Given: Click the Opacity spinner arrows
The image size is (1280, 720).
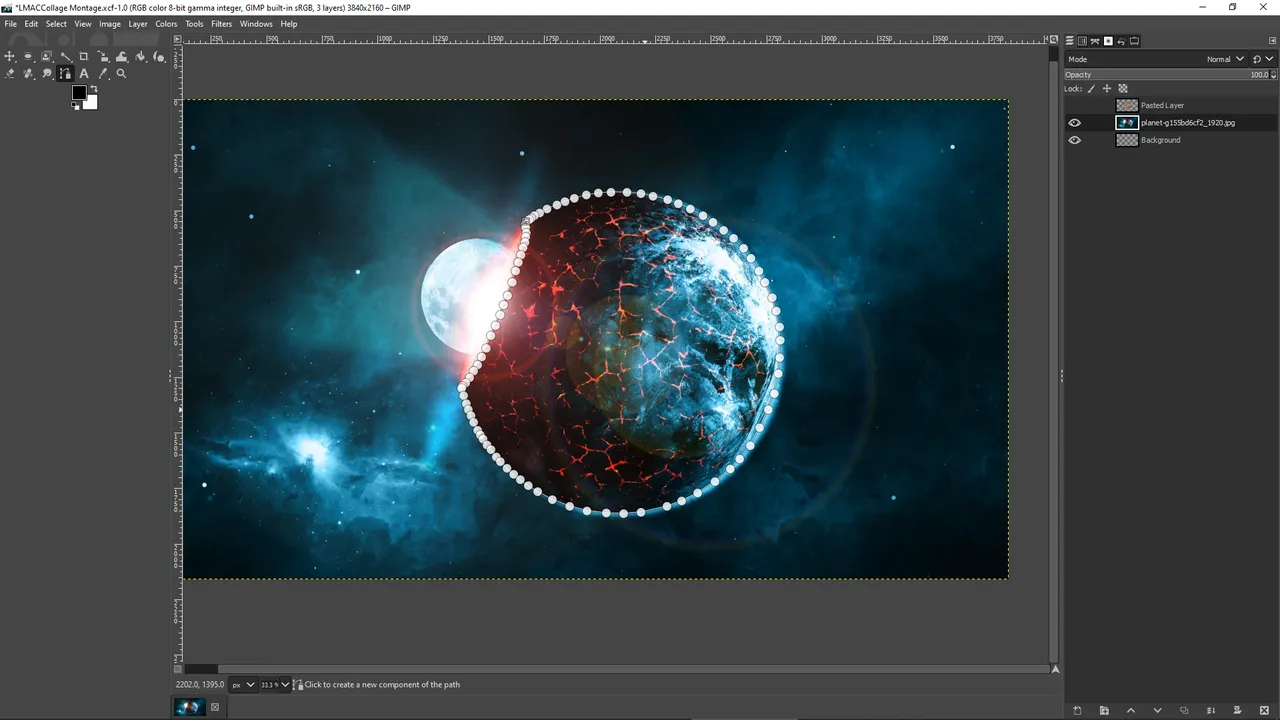Looking at the screenshot, I should 1274,75.
